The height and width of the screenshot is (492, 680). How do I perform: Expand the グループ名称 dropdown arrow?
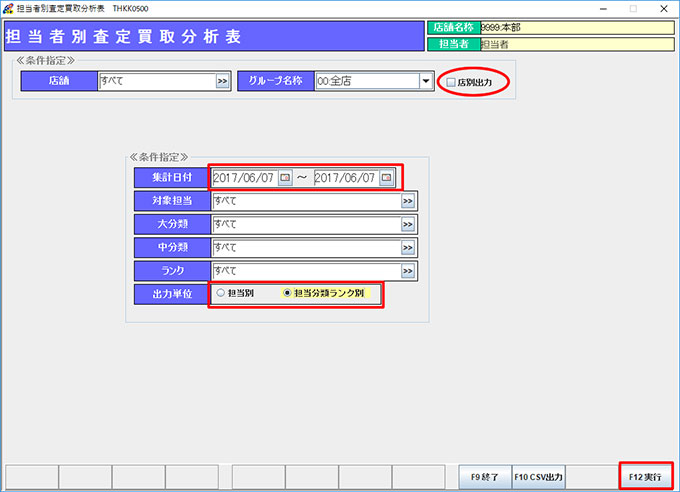pos(426,81)
